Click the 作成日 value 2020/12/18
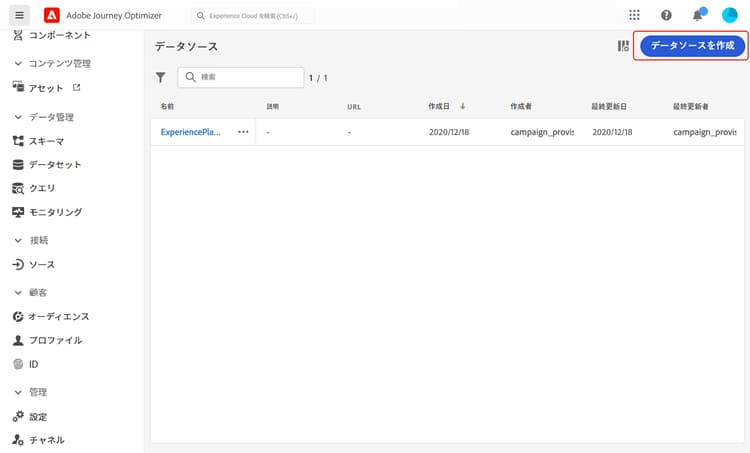The height and width of the screenshot is (453, 750). click(449, 132)
